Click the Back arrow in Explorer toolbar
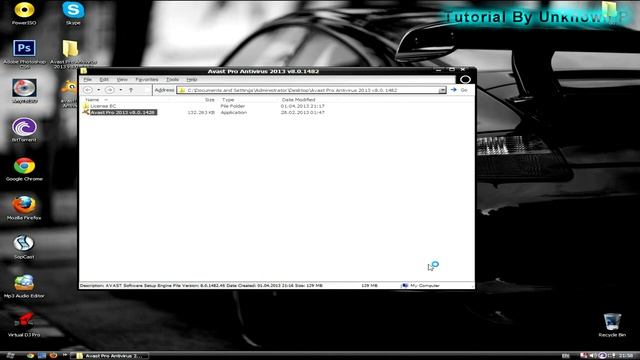This screenshot has width=640, height=360. click(x=88, y=90)
